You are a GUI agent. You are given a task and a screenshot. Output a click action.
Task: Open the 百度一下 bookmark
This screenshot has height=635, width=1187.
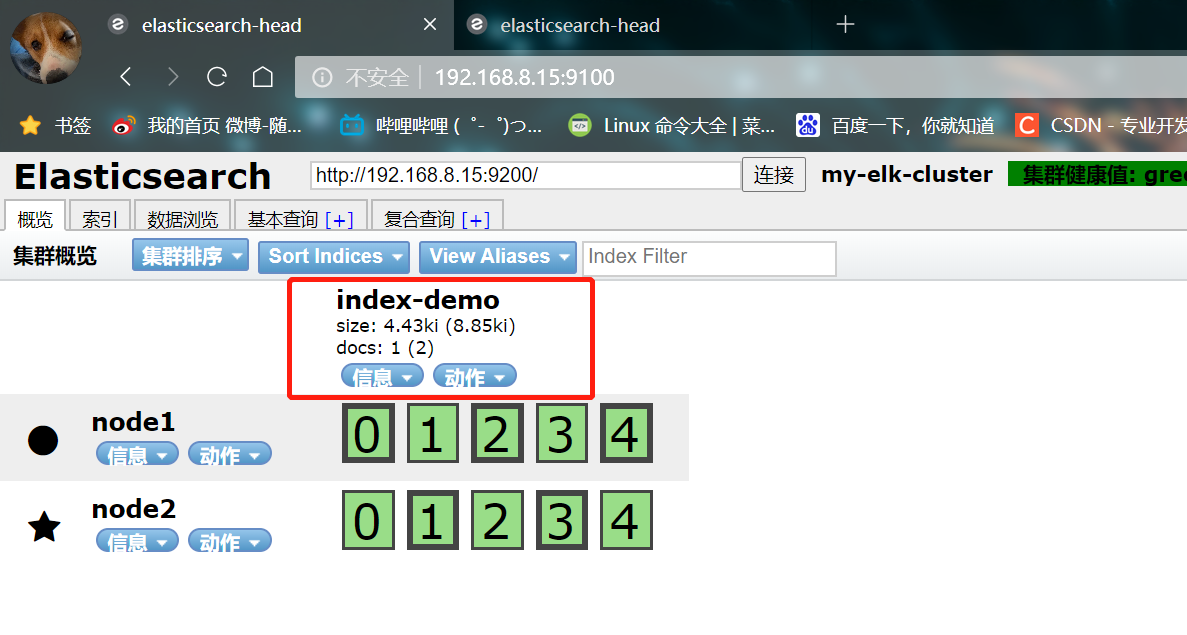[896, 125]
